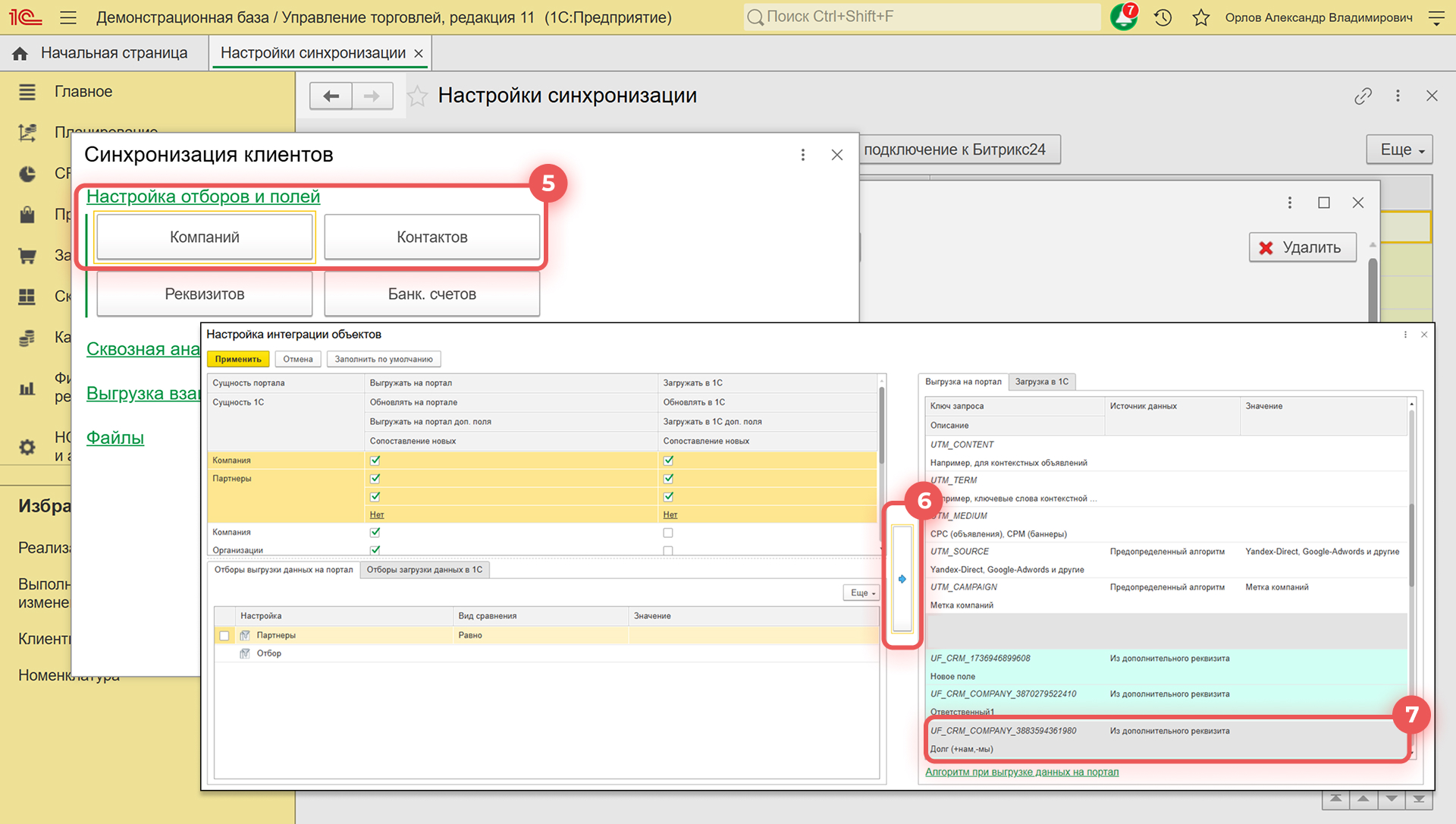Click the Отмена button
1456x824 pixels.
tap(298, 359)
